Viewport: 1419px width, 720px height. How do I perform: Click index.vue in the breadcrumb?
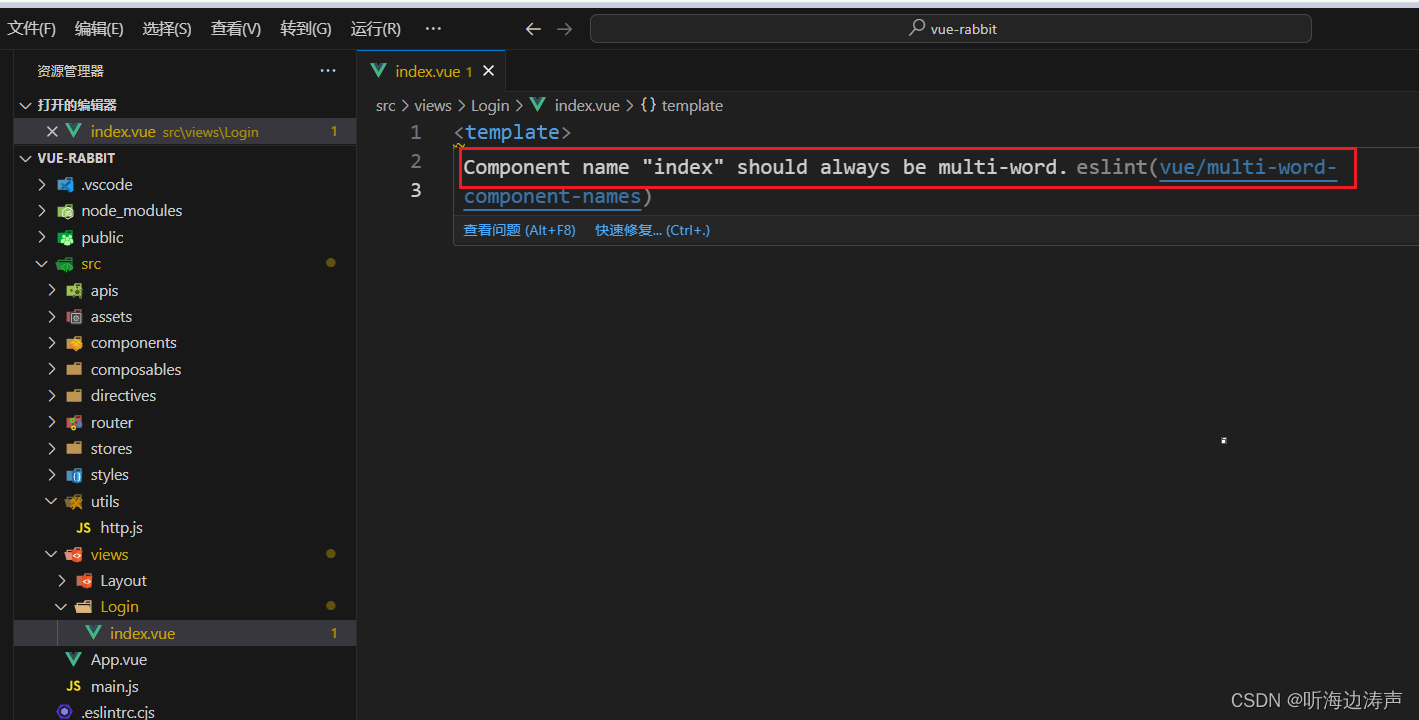point(587,106)
